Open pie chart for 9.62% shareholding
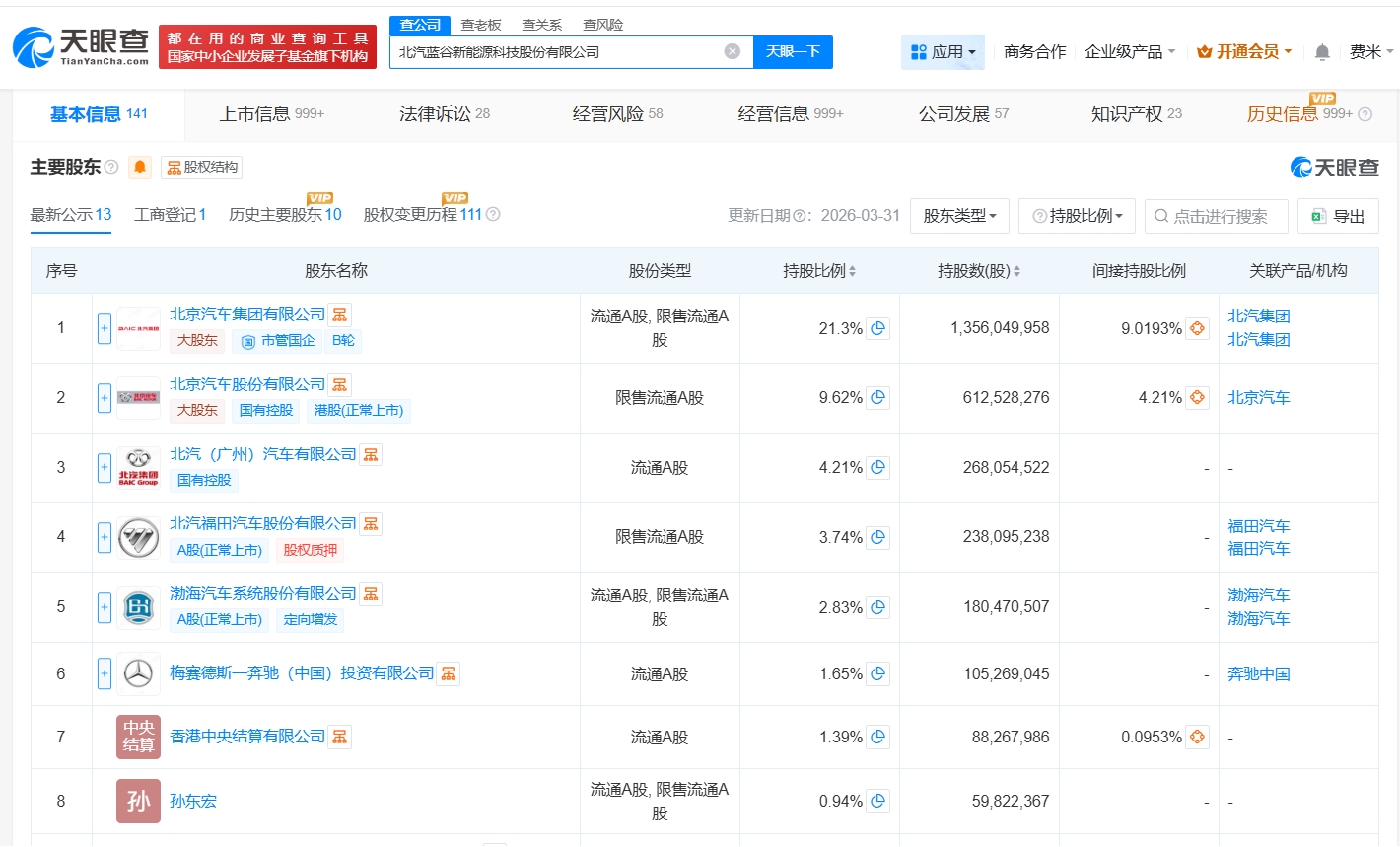The image size is (1400, 847). [877, 398]
